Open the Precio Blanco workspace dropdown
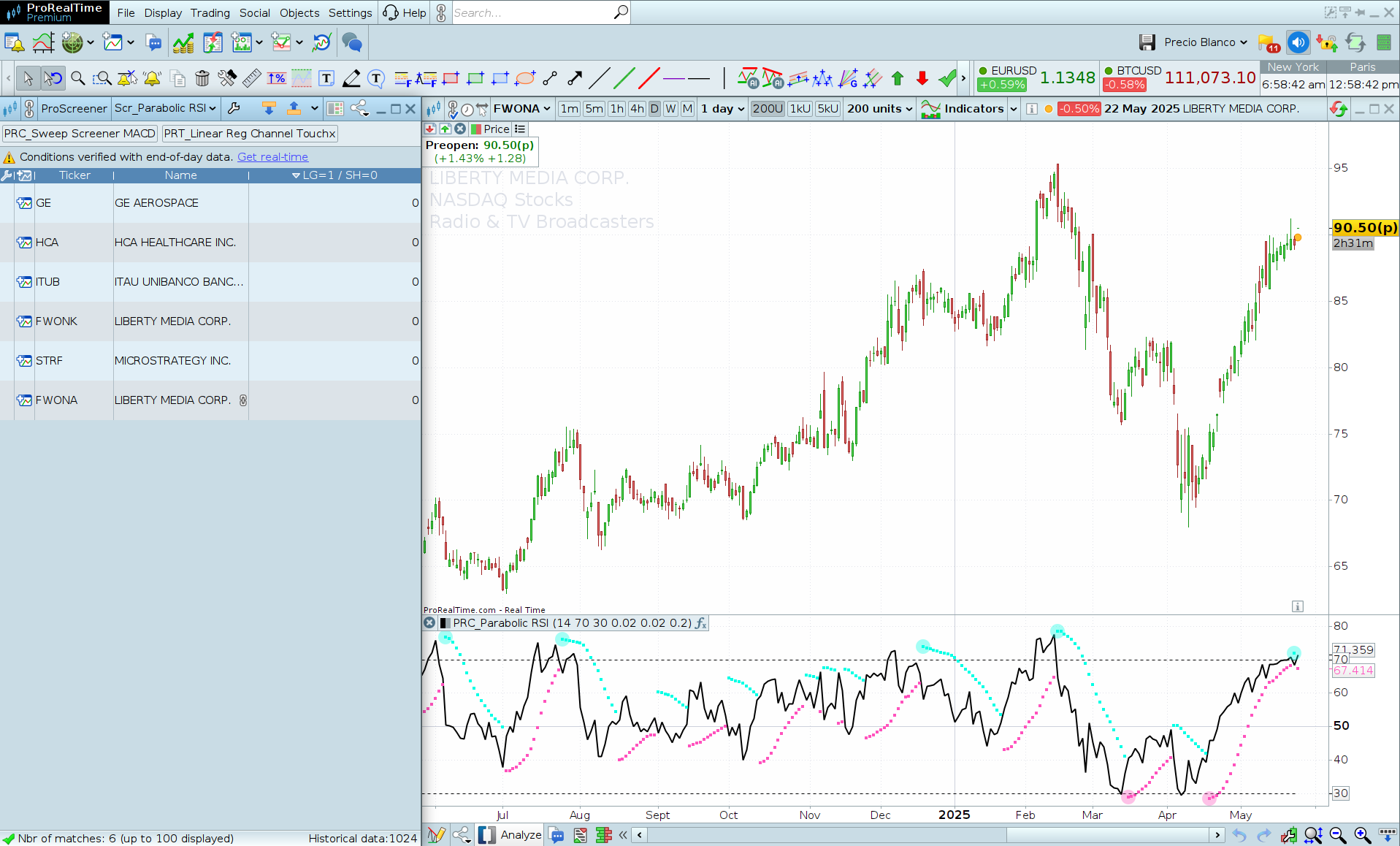 [x=1206, y=42]
